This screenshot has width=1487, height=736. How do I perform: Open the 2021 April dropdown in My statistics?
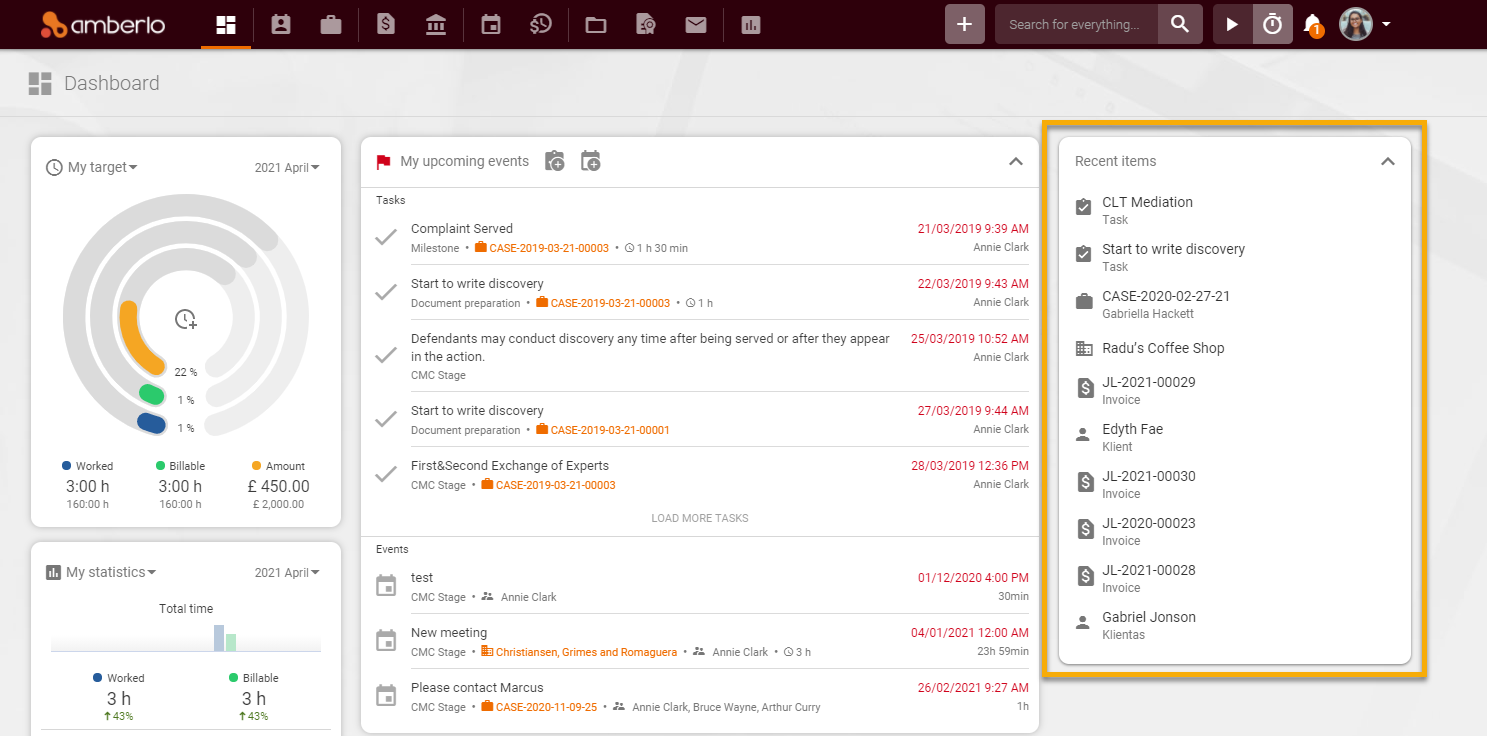tap(287, 573)
